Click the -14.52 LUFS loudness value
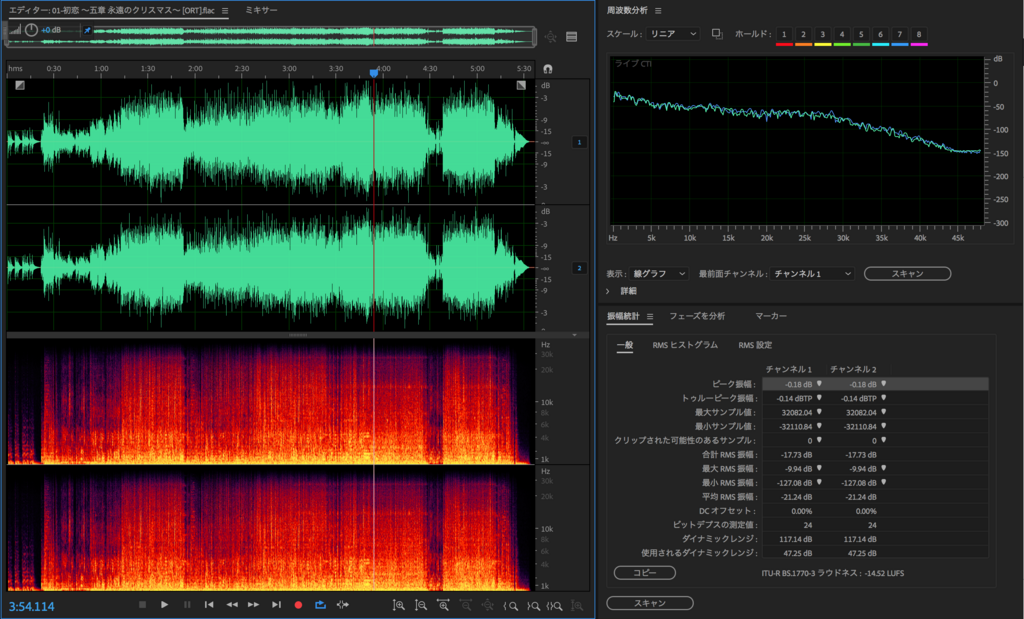 click(x=885, y=573)
